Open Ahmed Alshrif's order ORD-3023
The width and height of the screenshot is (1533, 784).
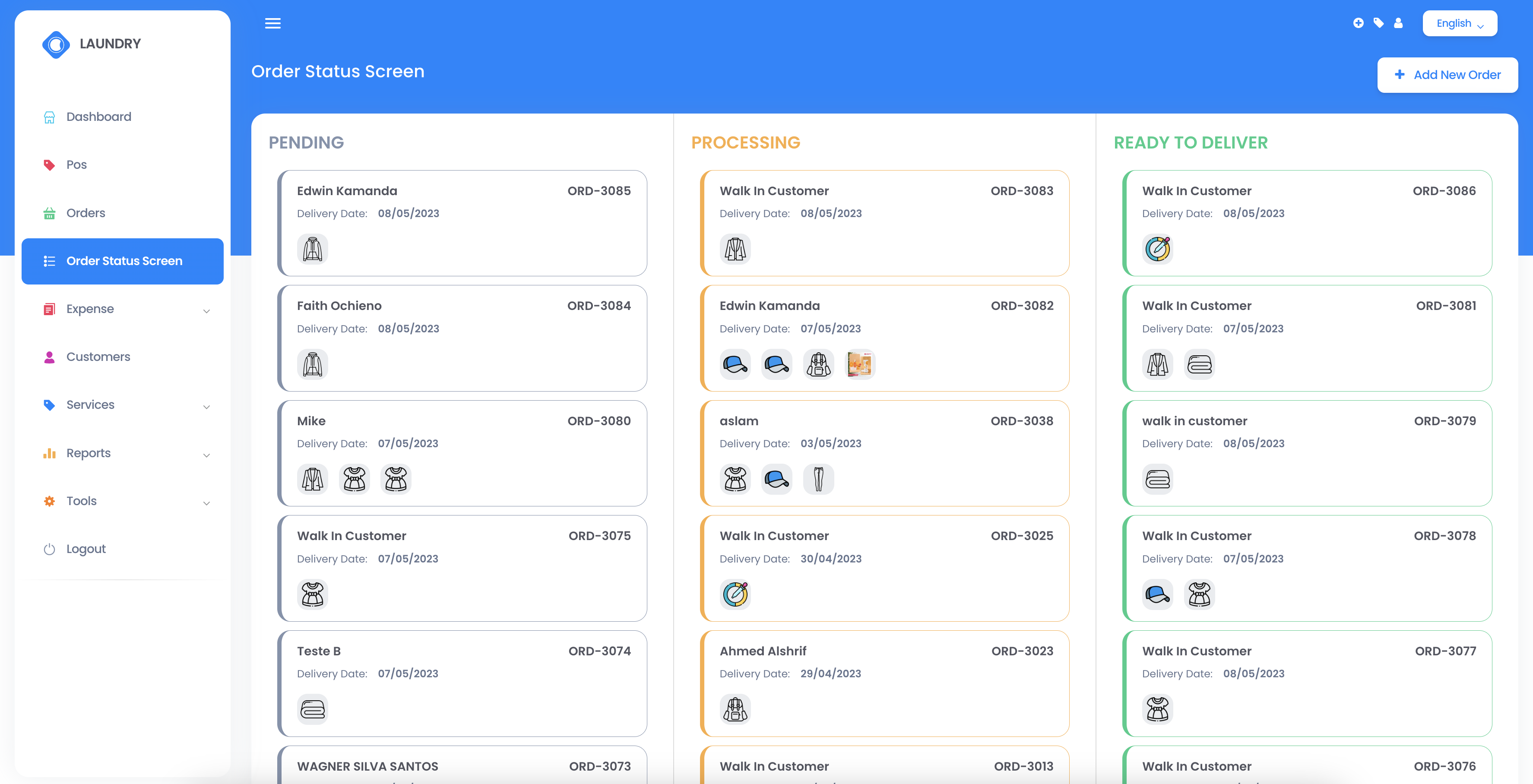click(x=885, y=683)
